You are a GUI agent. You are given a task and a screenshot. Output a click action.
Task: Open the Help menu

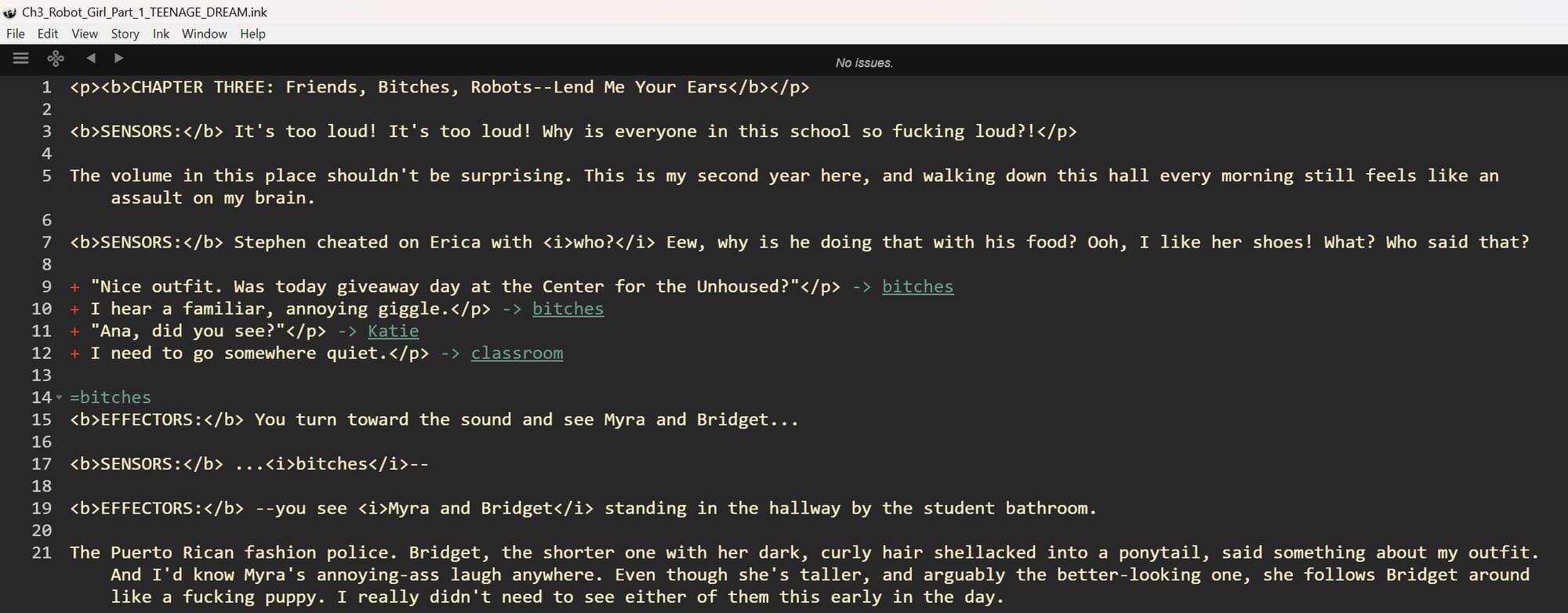click(252, 34)
